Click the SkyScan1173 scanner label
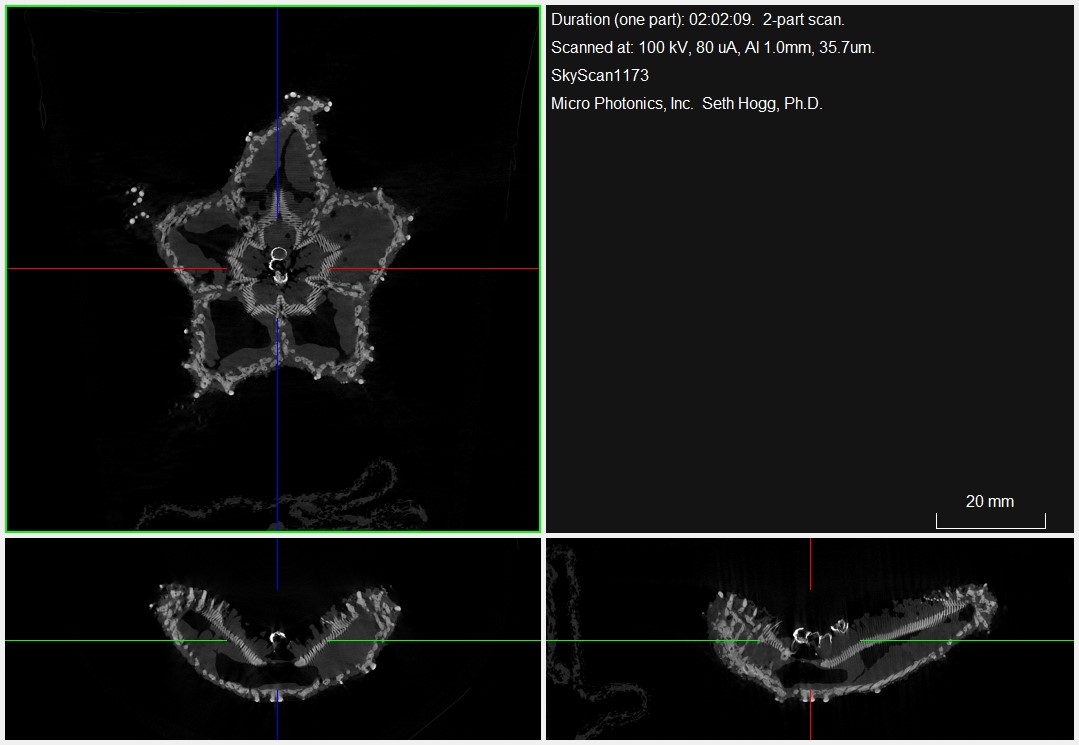This screenshot has width=1079, height=745. (600, 76)
